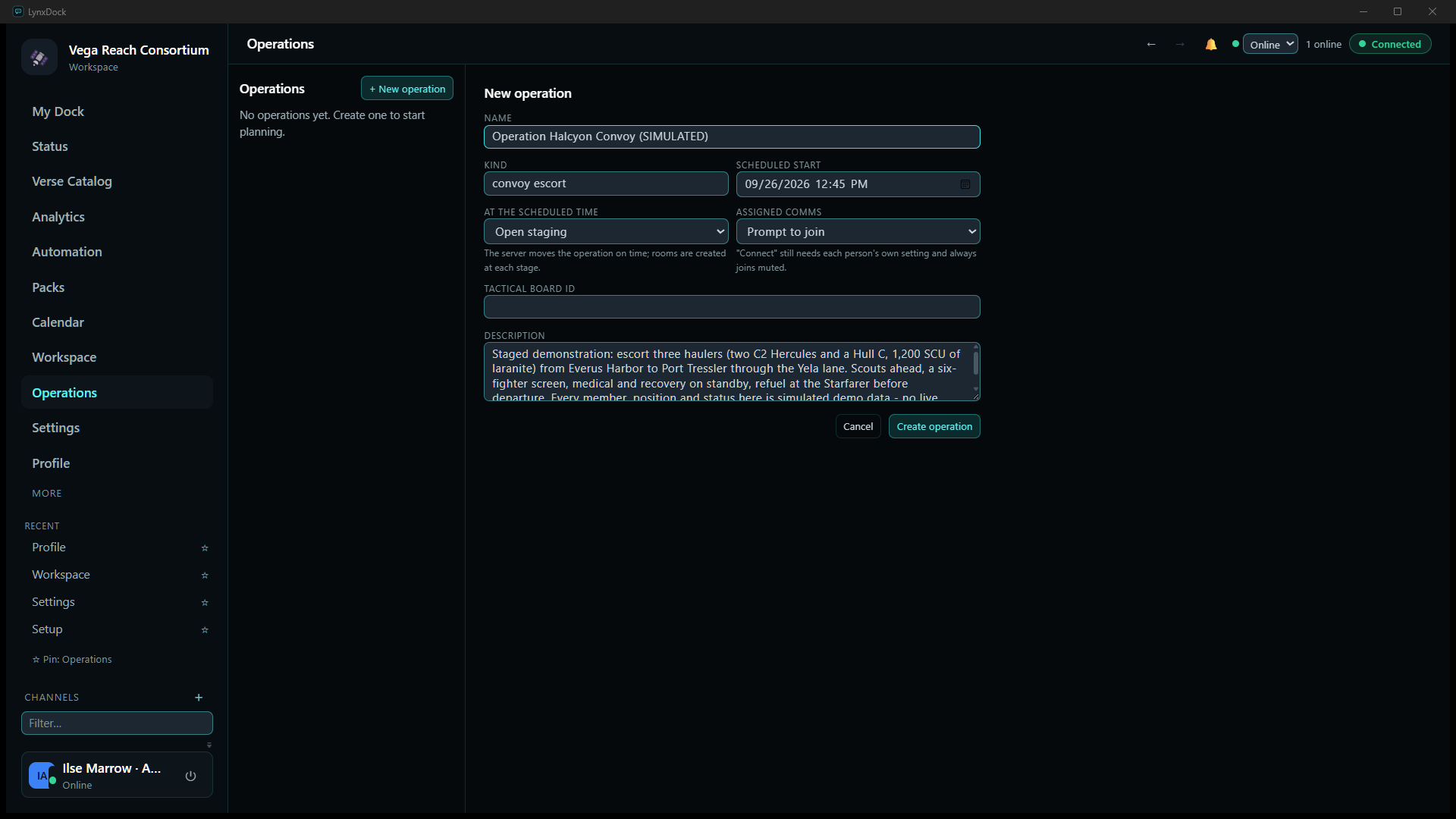Pin Workspace with its star icon

point(205,575)
